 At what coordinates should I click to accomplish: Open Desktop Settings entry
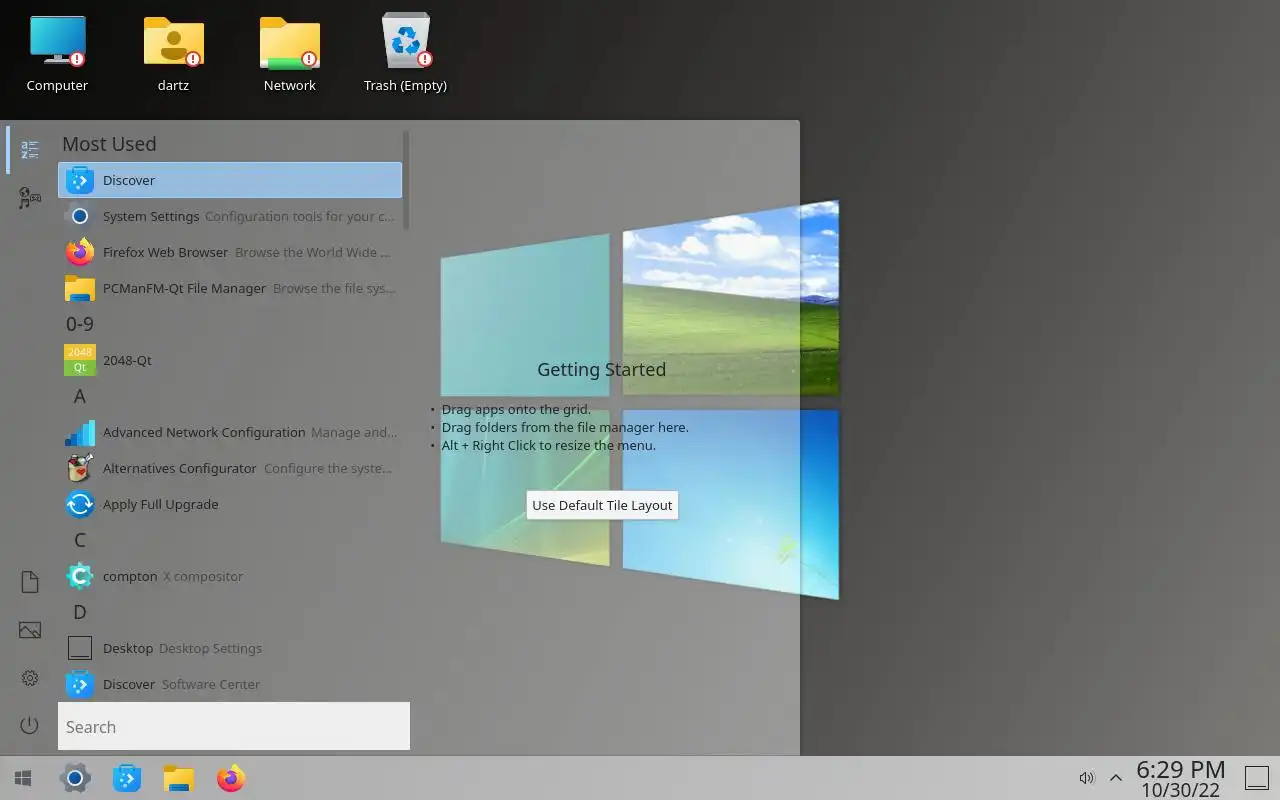coord(230,648)
